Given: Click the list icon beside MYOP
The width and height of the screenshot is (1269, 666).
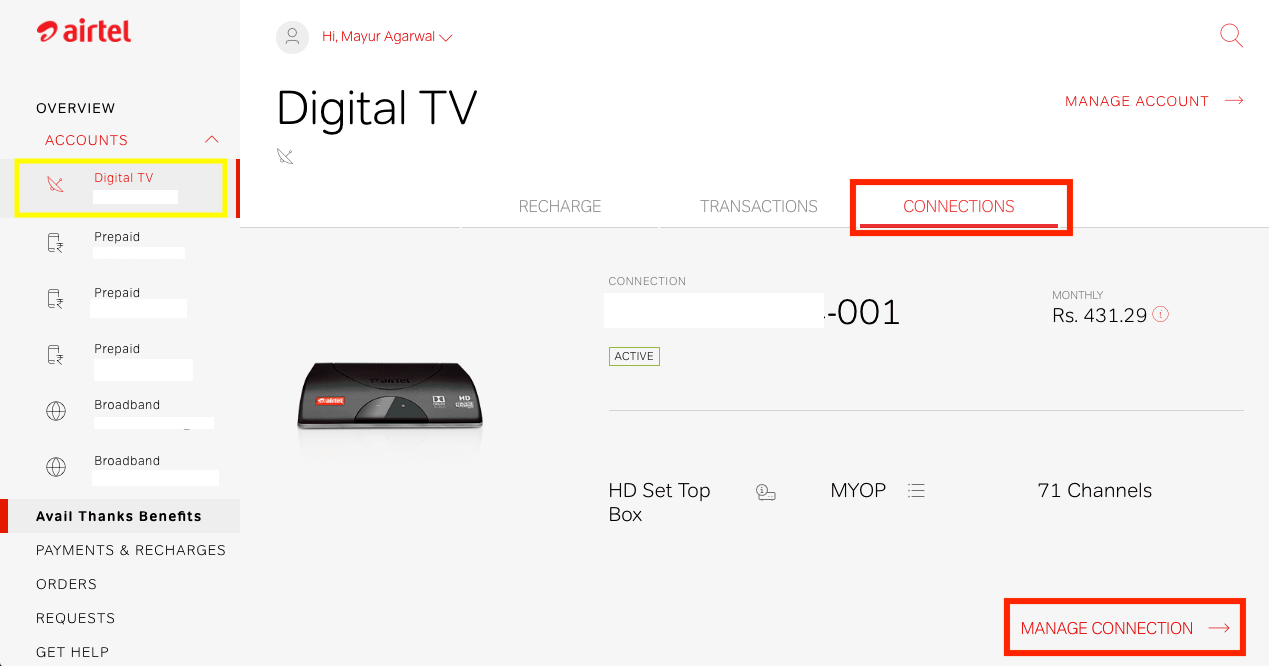Looking at the screenshot, I should coord(916,491).
